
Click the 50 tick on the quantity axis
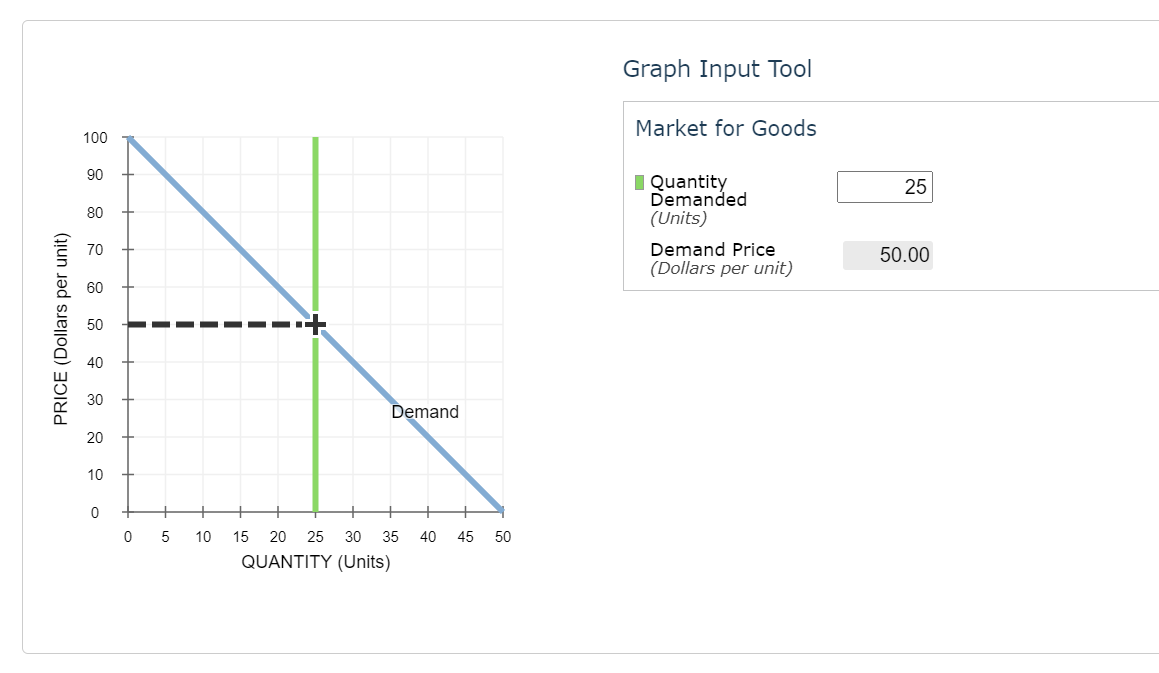tap(503, 536)
